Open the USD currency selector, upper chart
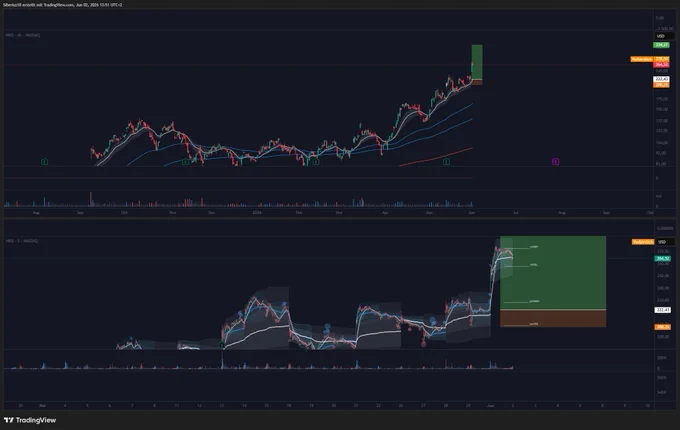 (x=663, y=36)
